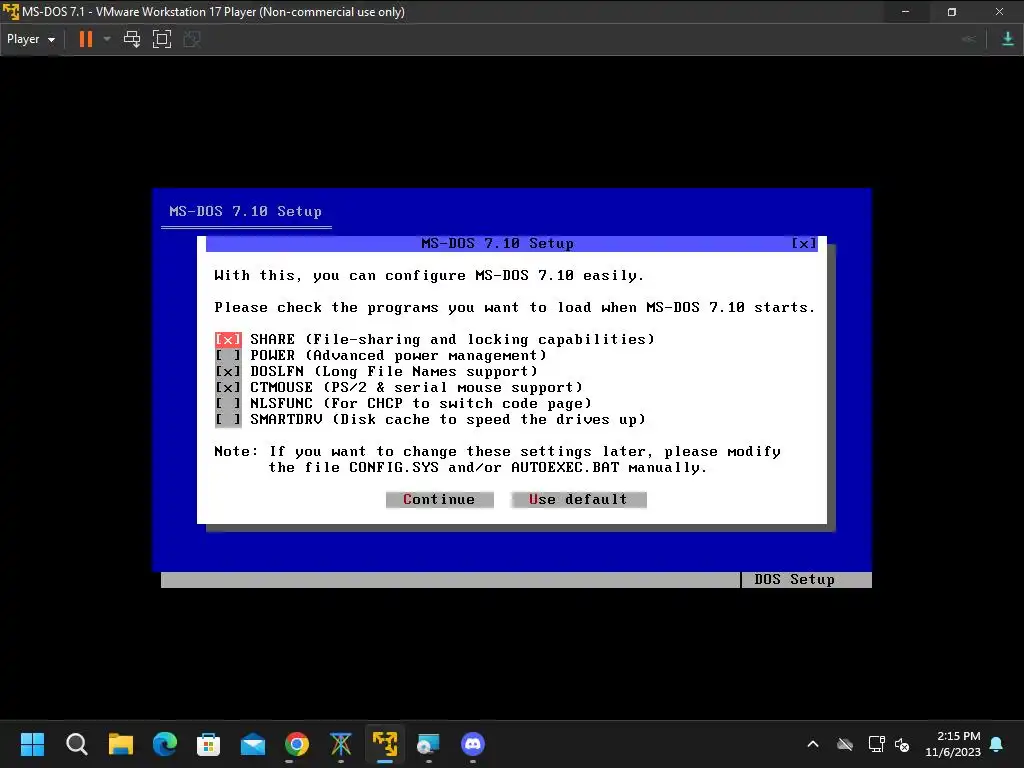Image resolution: width=1024 pixels, height=768 pixels.
Task: Click the cloud sync tray icon
Action: point(845,744)
